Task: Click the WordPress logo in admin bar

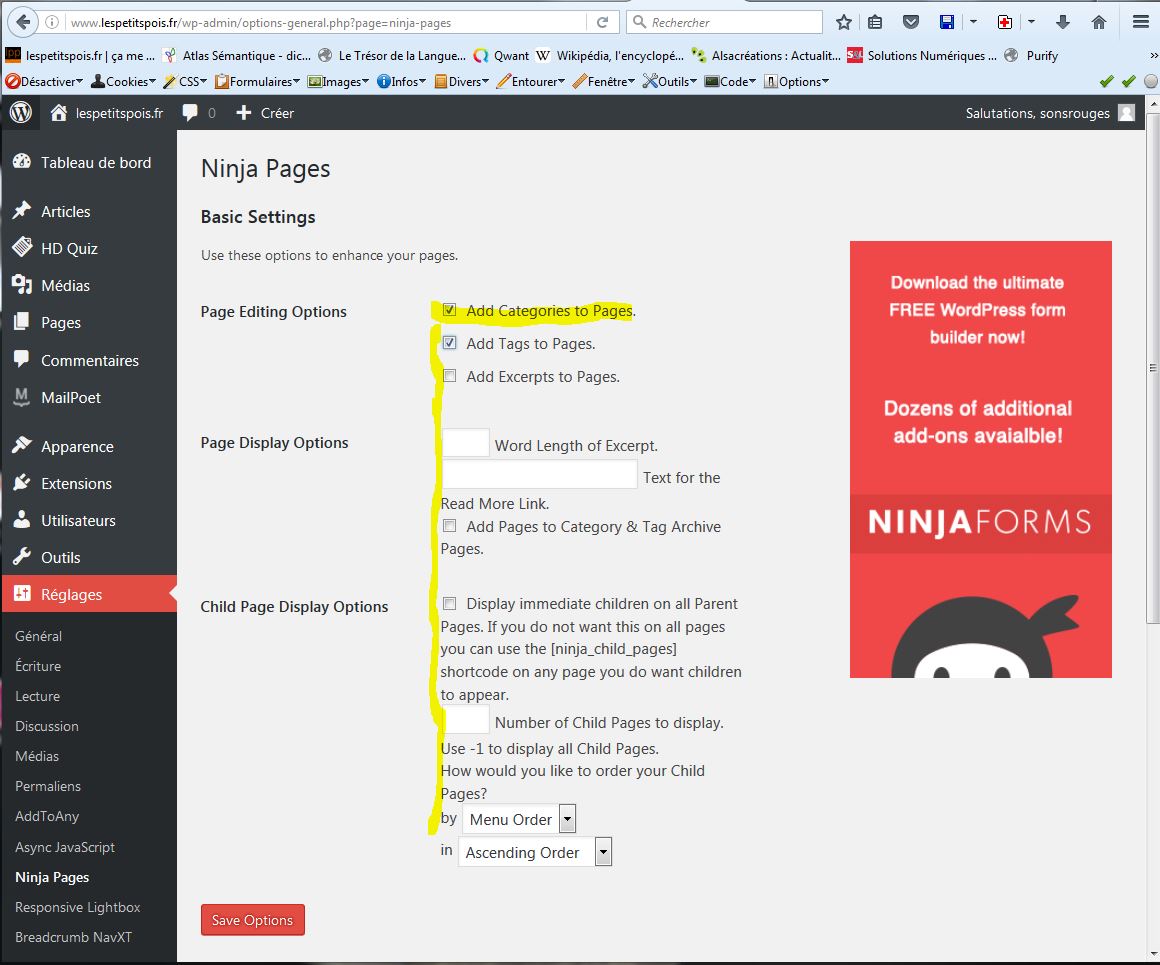Action: coord(20,113)
